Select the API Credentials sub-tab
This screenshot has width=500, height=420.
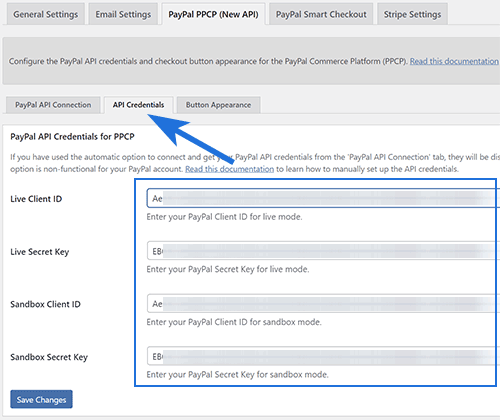point(138,105)
